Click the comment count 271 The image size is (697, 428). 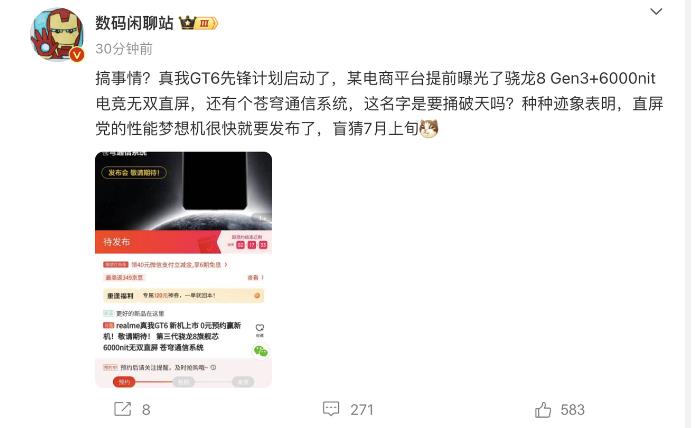coord(362,409)
